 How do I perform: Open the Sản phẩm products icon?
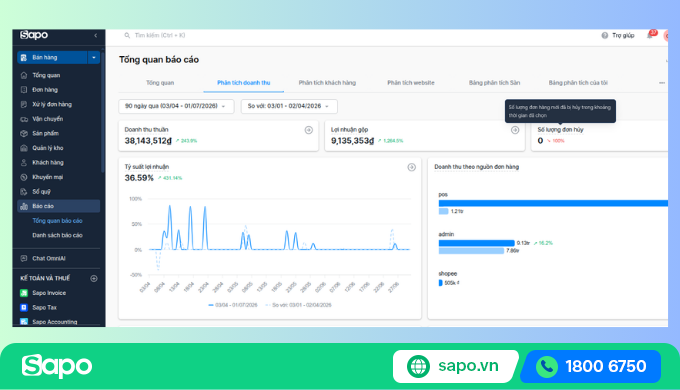tap(24, 133)
